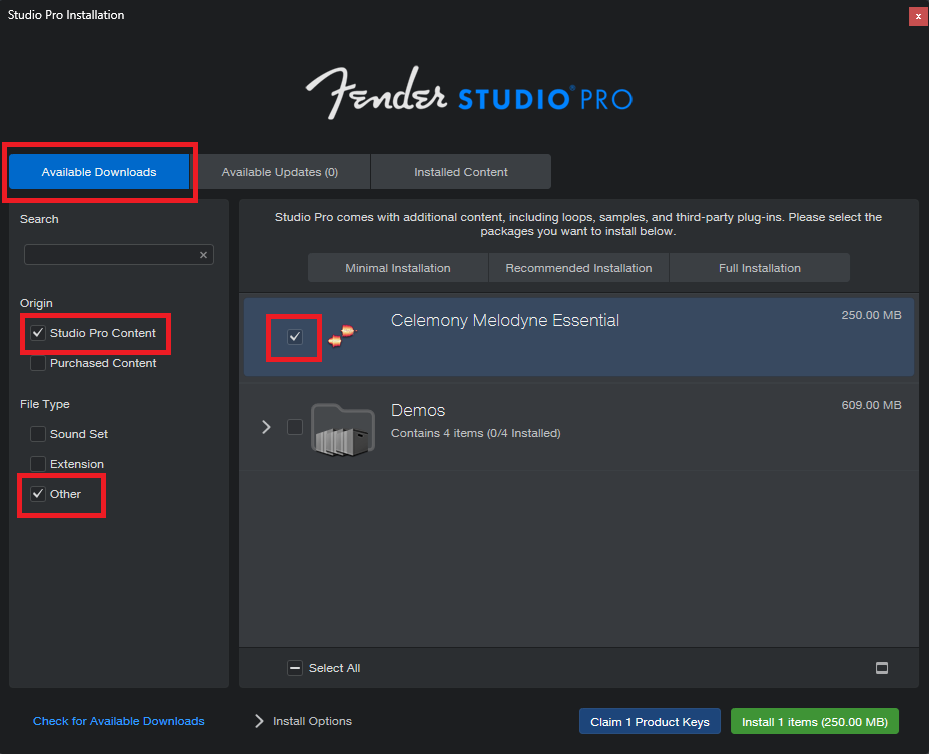Click the 609.00 MB size label

(872, 405)
